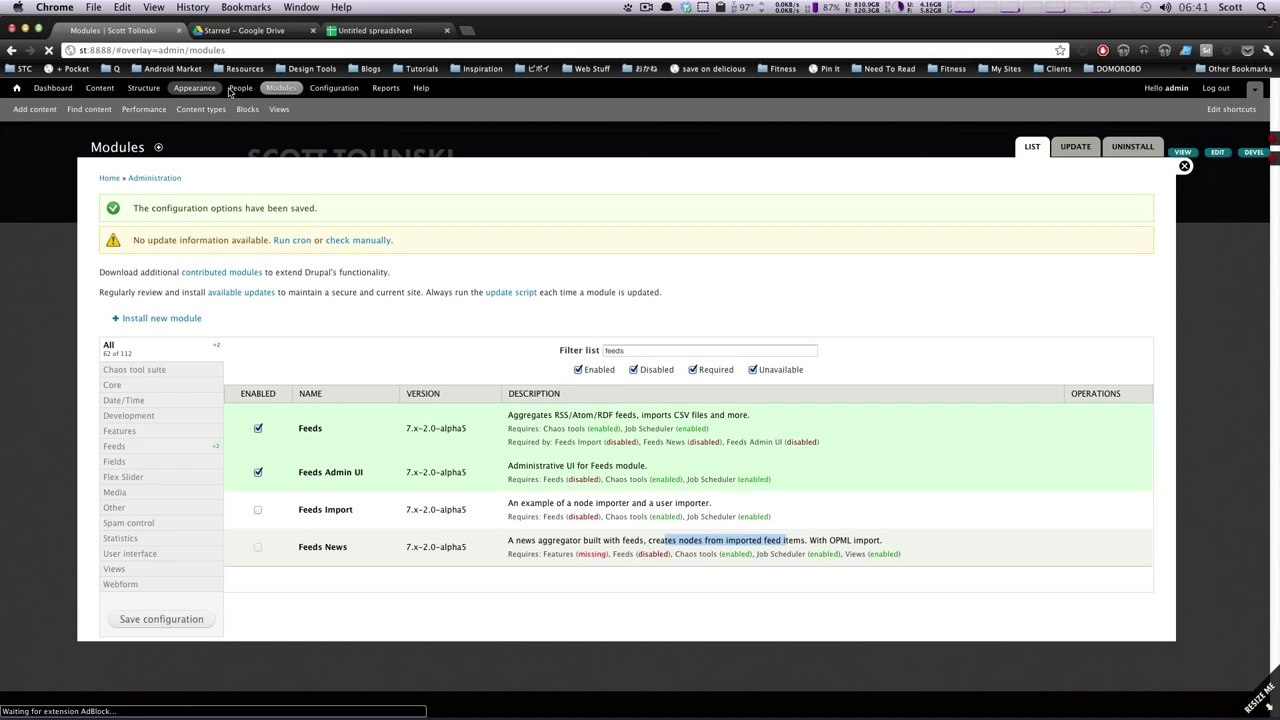The image size is (1280, 720).
Task: Open the Configuration admin menu item
Action: pos(334,88)
